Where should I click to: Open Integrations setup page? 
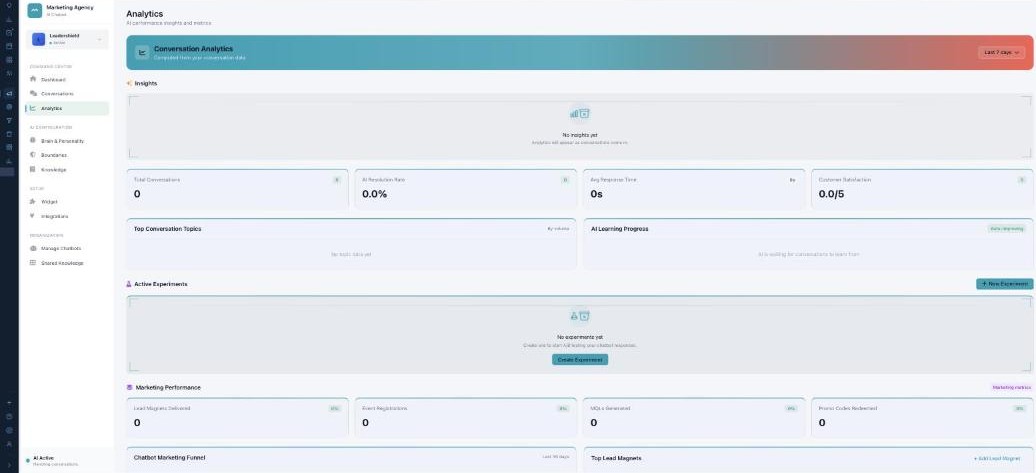click(x=67, y=216)
